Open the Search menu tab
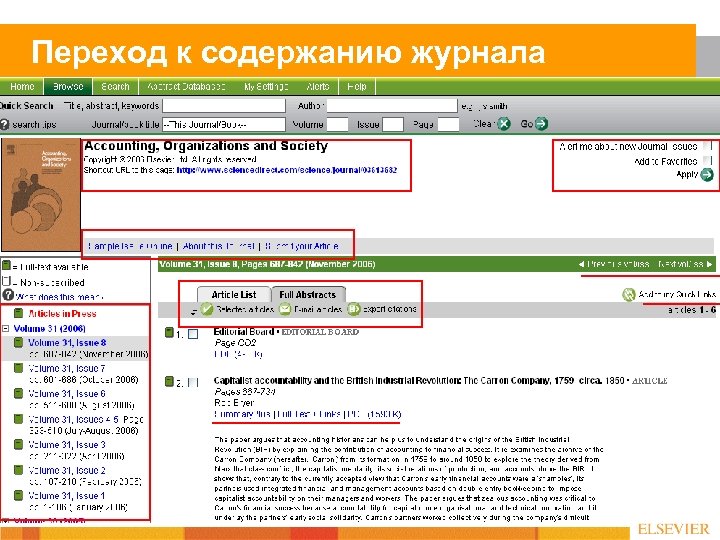Viewport: 720px width, 540px height. [x=115, y=86]
